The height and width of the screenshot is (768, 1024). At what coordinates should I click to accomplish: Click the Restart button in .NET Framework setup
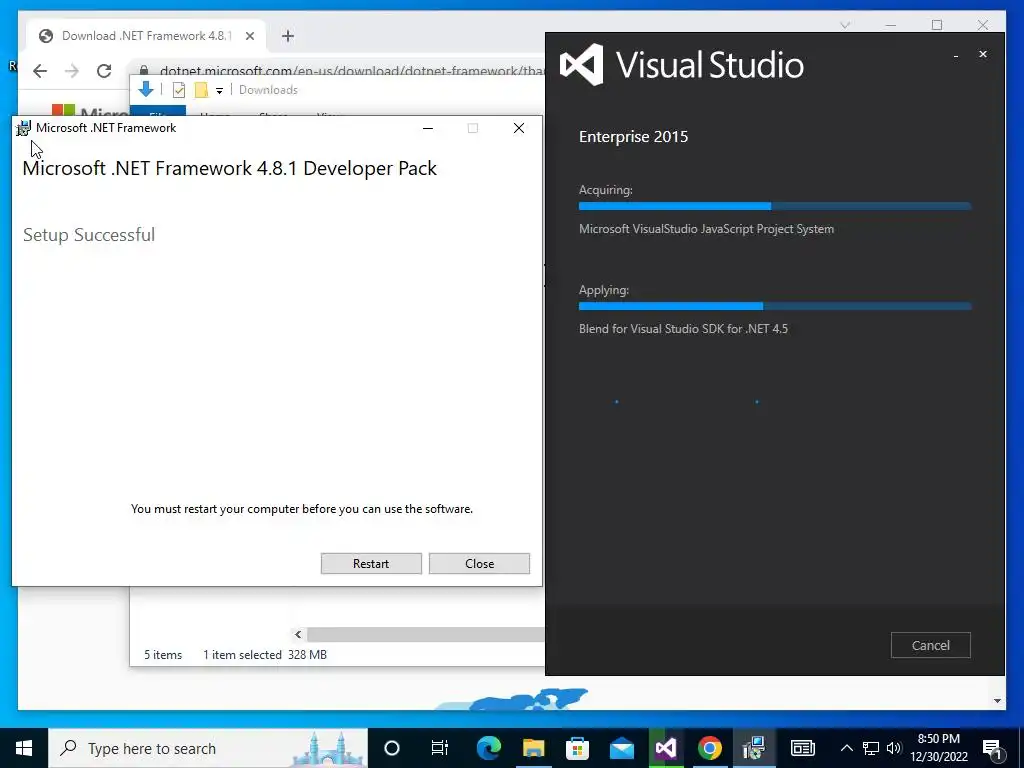click(x=371, y=564)
